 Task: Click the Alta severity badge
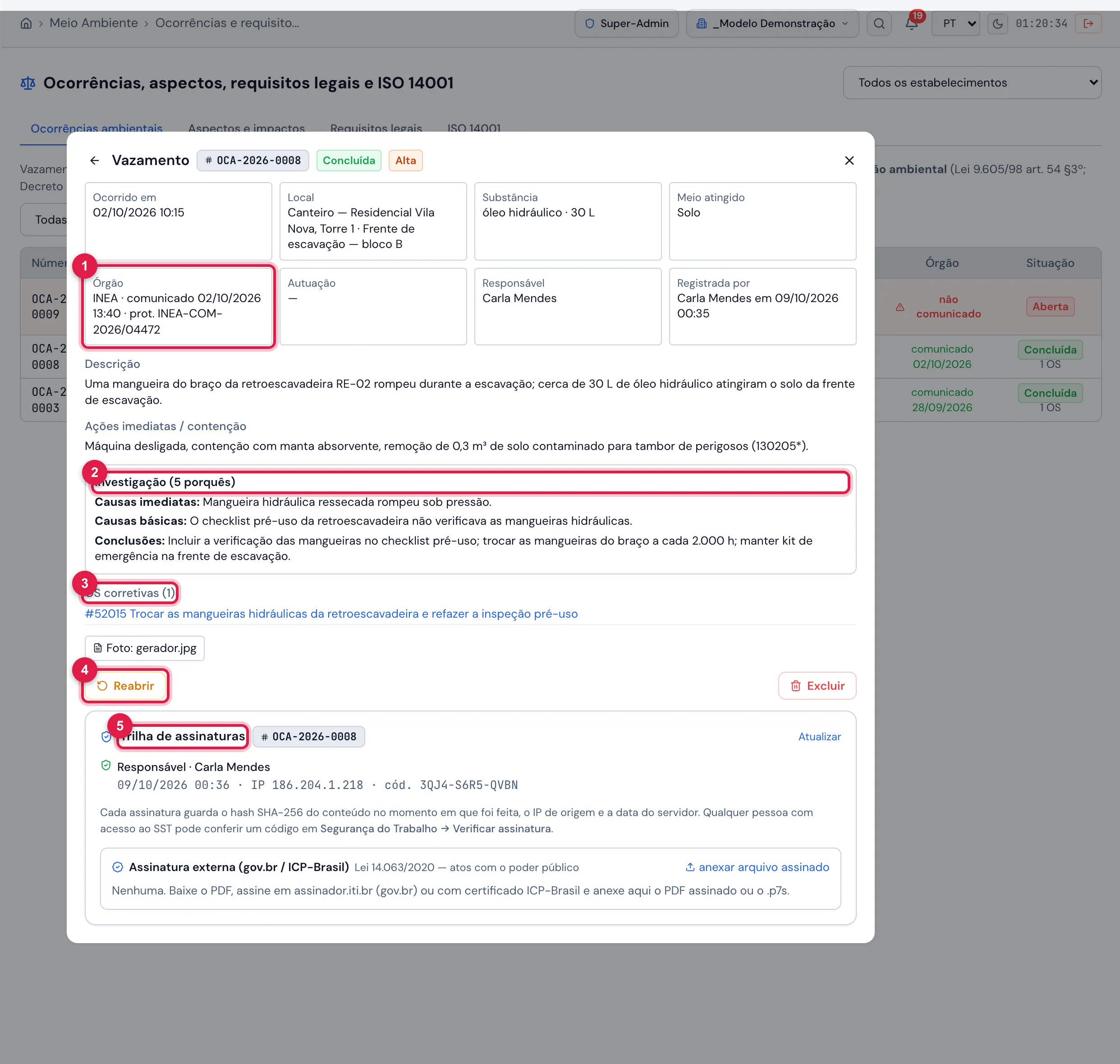[405, 161]
